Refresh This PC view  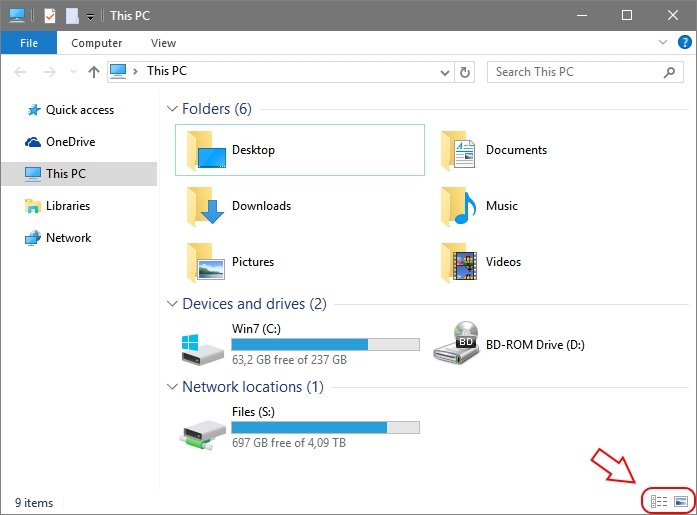[x=465, y=72]
